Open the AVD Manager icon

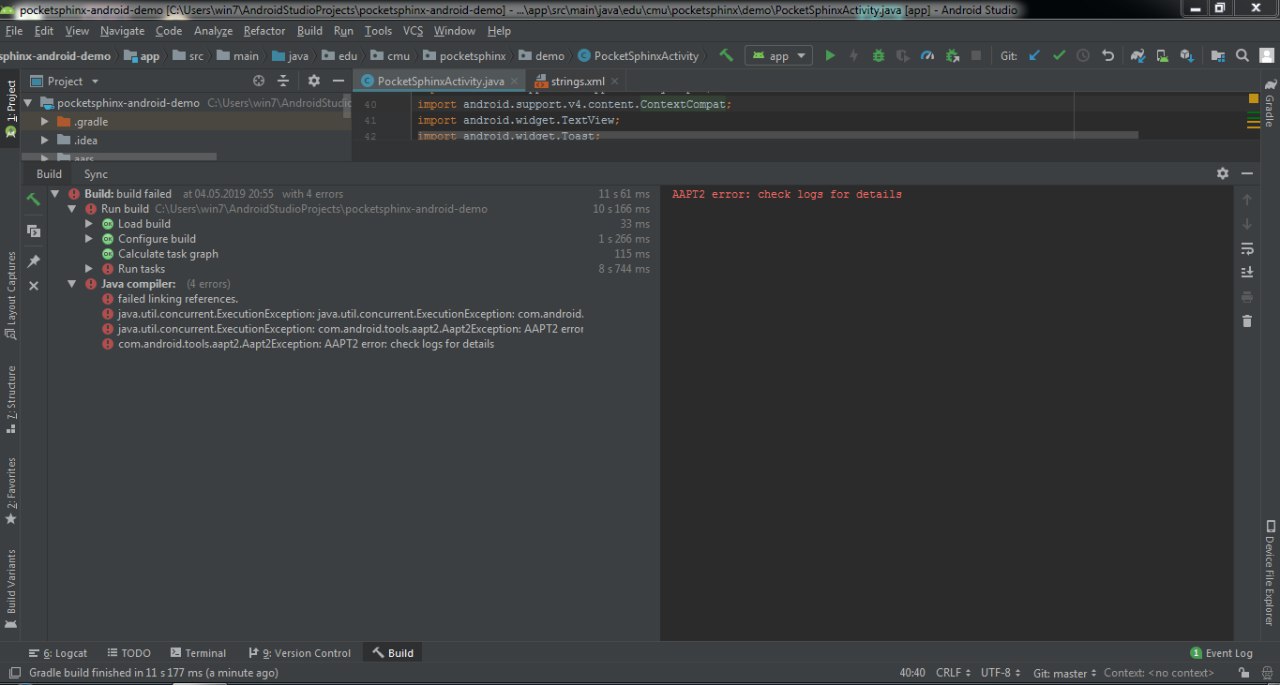coord(1162,56)
